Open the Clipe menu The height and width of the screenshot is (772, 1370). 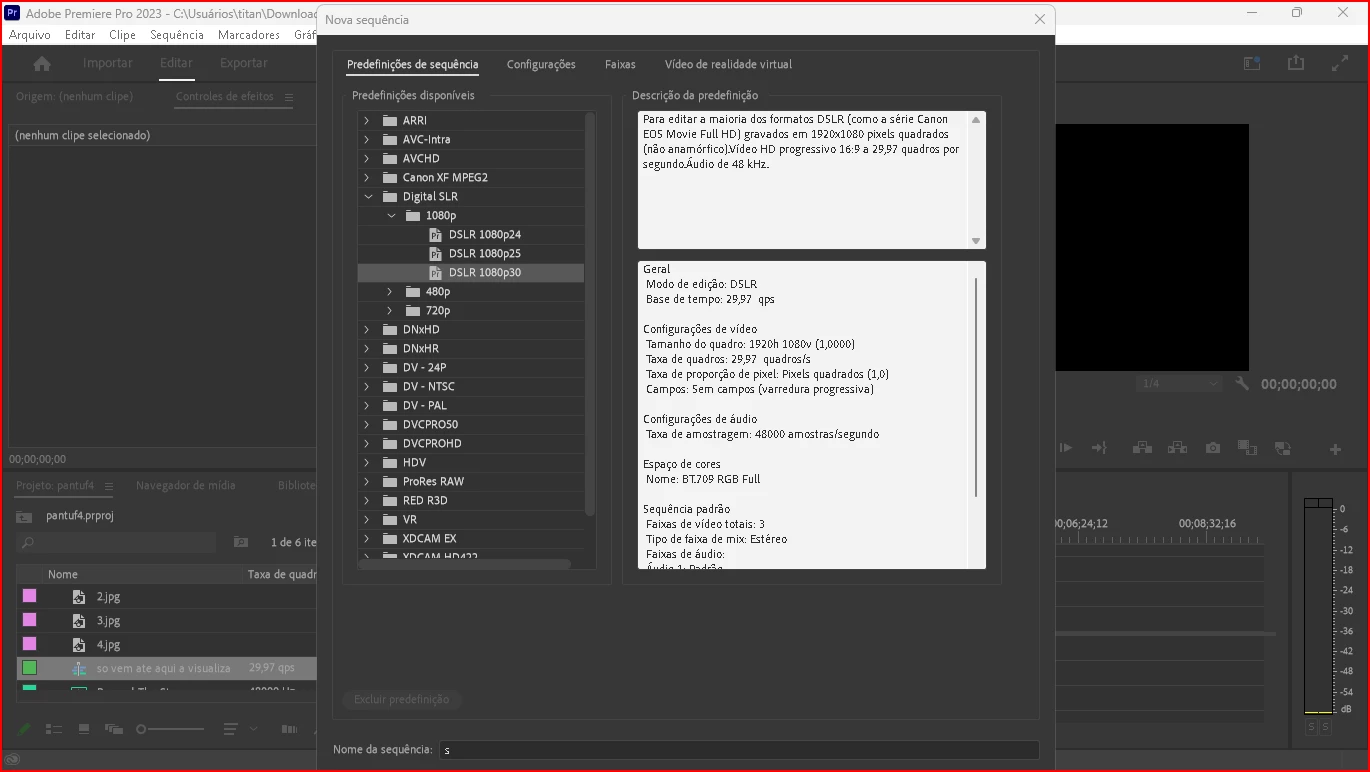pos(123,35)
